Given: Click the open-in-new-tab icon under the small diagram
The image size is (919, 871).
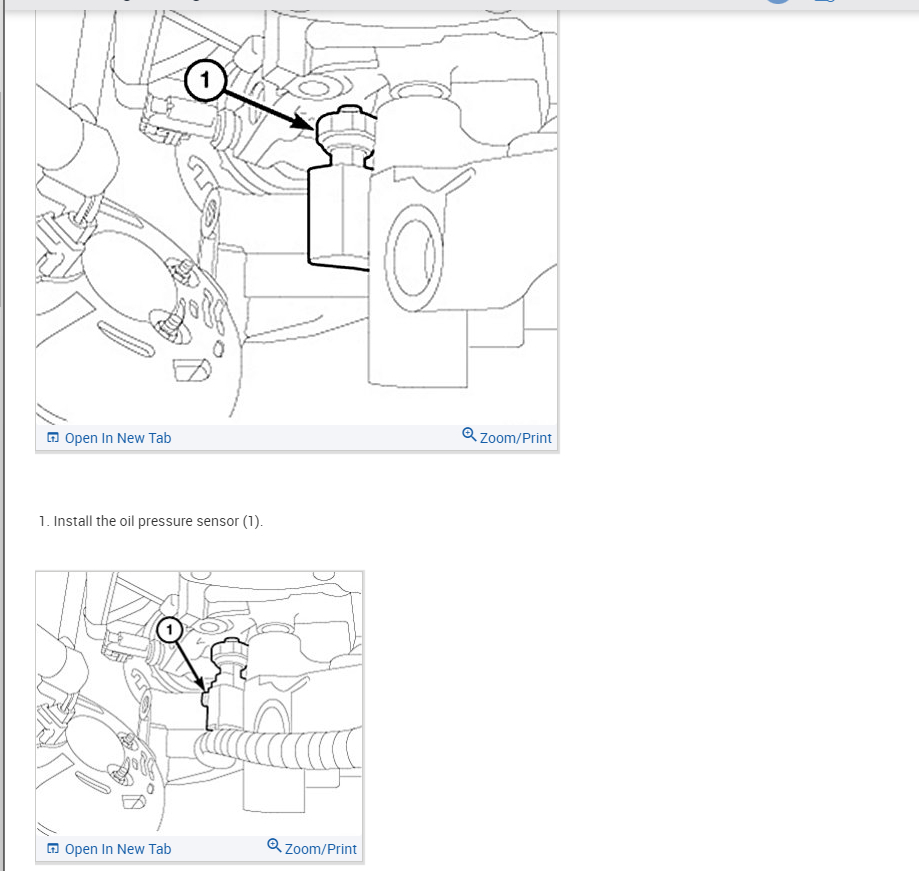Looking at the screenshot, I should click(53, 849).
